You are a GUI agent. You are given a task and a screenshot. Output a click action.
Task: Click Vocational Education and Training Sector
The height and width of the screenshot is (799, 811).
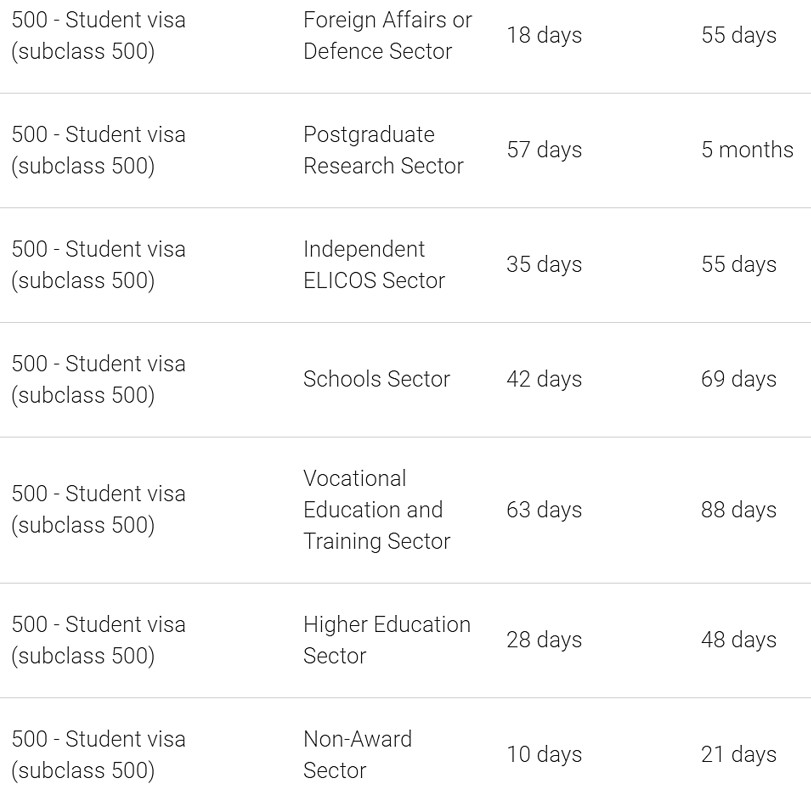(x=376, y=510)
